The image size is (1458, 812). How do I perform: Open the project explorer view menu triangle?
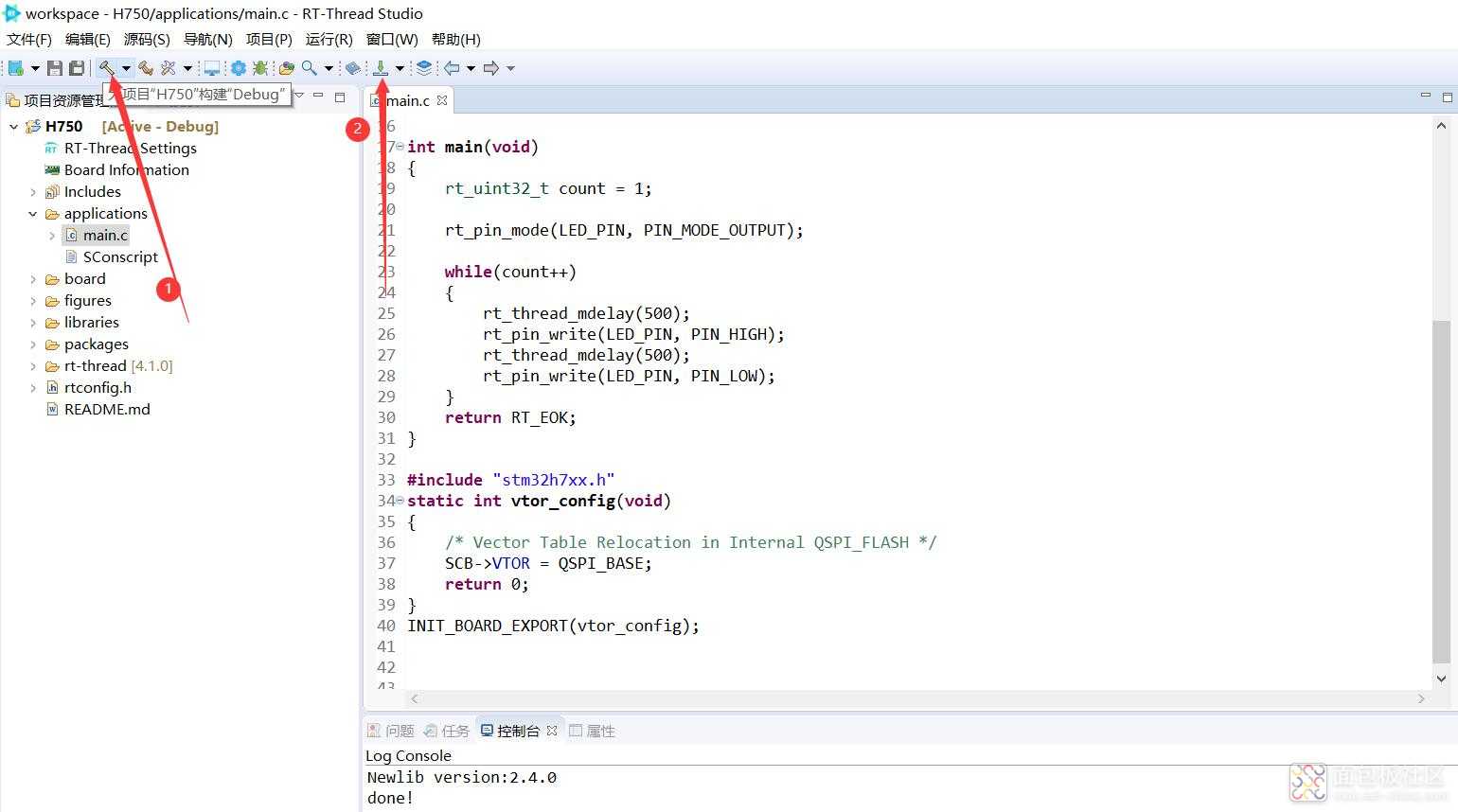[299, 96]
